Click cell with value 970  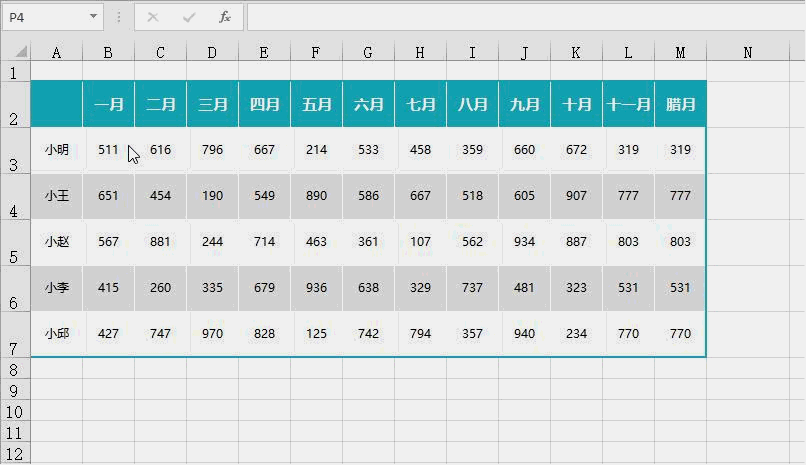tap(212, 334)
